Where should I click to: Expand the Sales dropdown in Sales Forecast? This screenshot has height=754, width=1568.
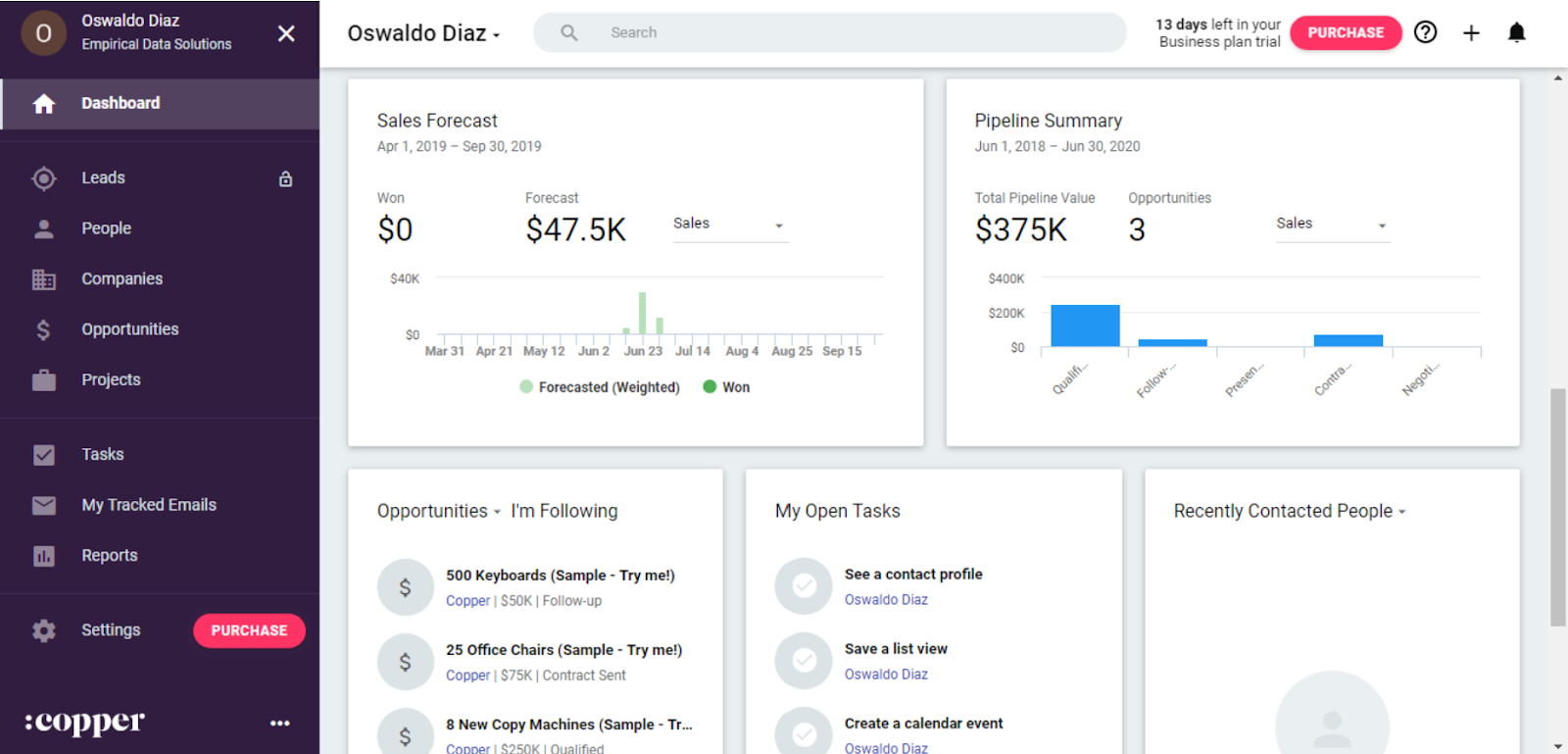[730, 225]
